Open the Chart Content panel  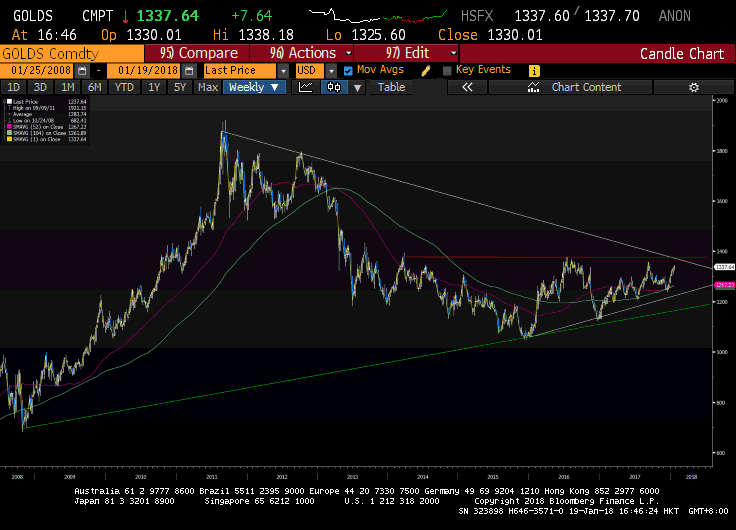click(585, 87)
